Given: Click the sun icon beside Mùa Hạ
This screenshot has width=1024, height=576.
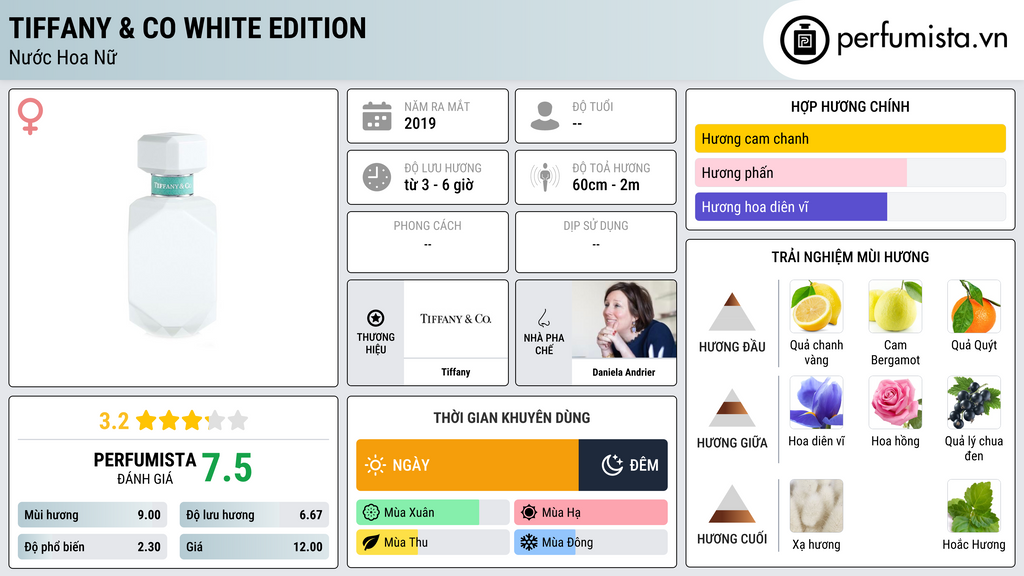Looking at the screenshot, I should pos(529,512).
